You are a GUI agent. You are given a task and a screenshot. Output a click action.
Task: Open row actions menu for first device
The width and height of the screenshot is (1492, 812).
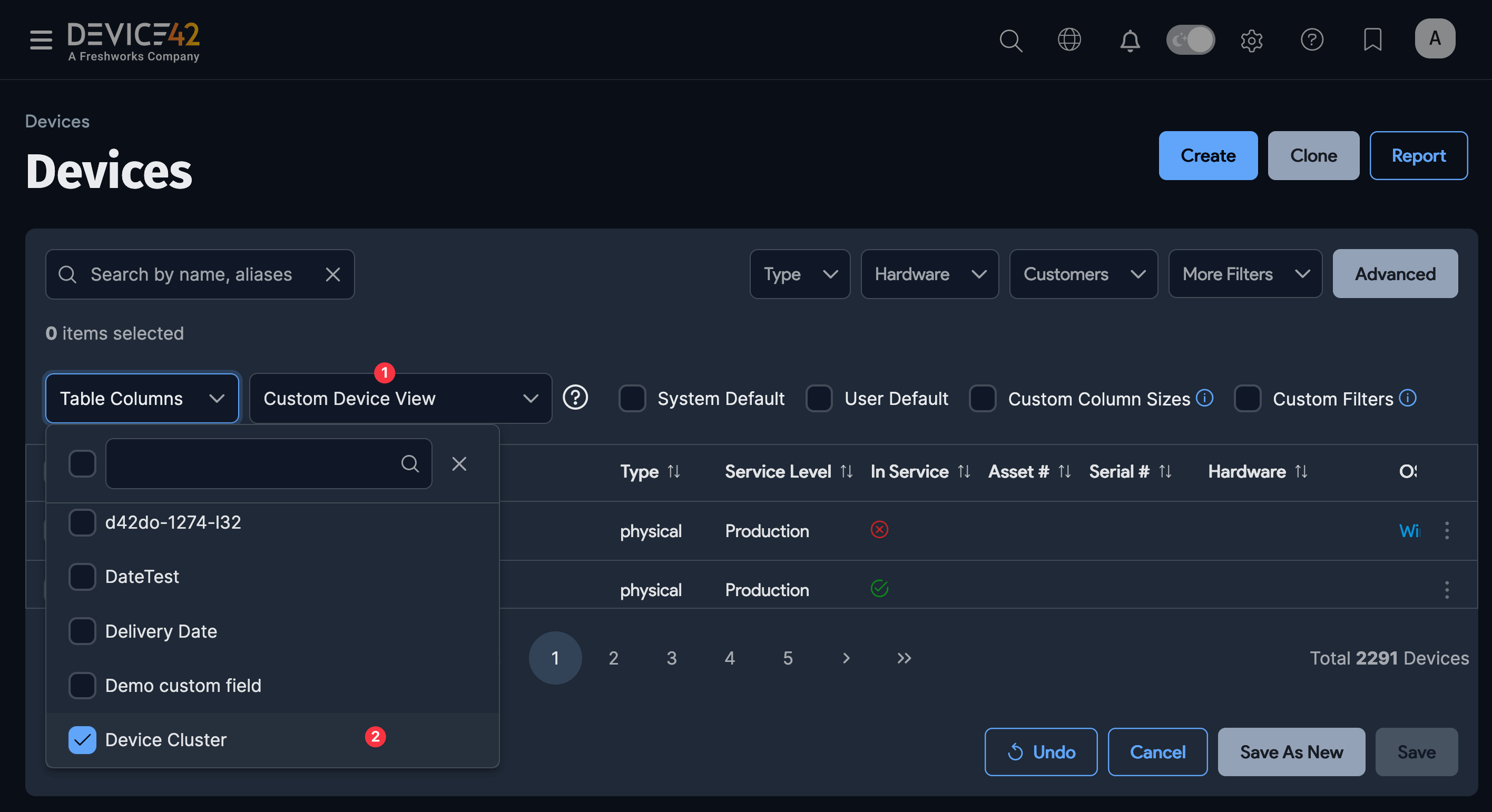pos(1446,530)
